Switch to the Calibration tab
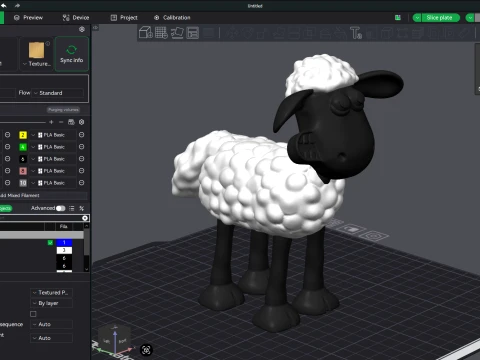The image size is (480, 360). point(172,18)
